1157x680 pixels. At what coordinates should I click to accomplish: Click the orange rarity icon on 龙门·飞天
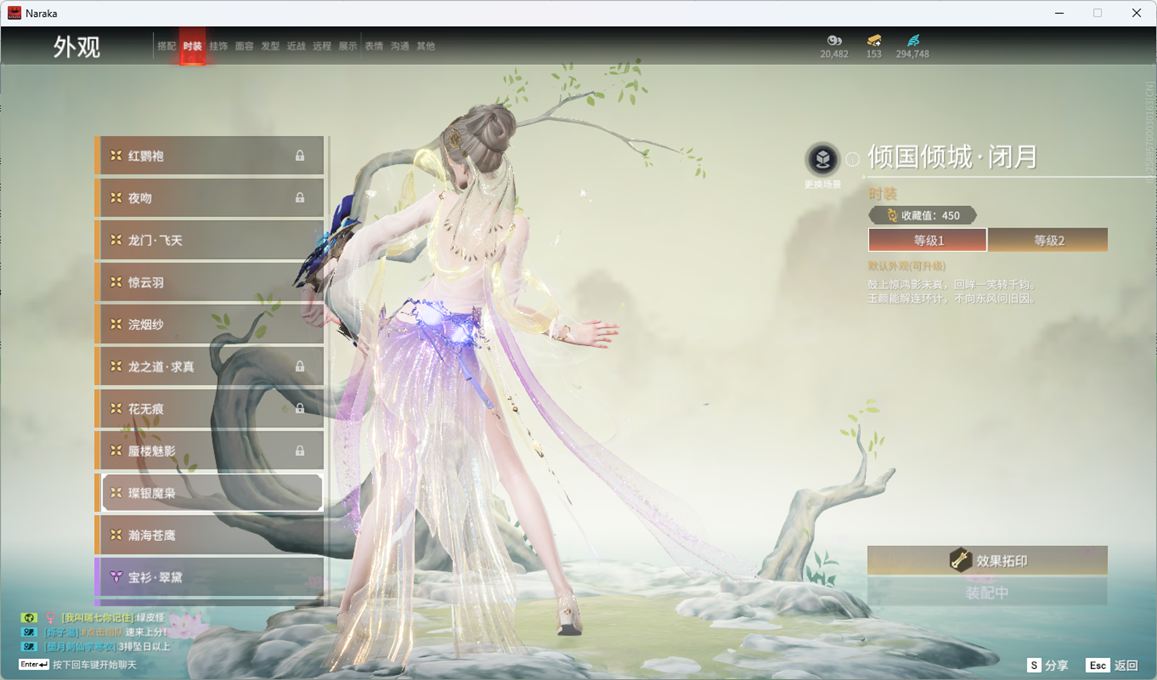pos(116,240)
